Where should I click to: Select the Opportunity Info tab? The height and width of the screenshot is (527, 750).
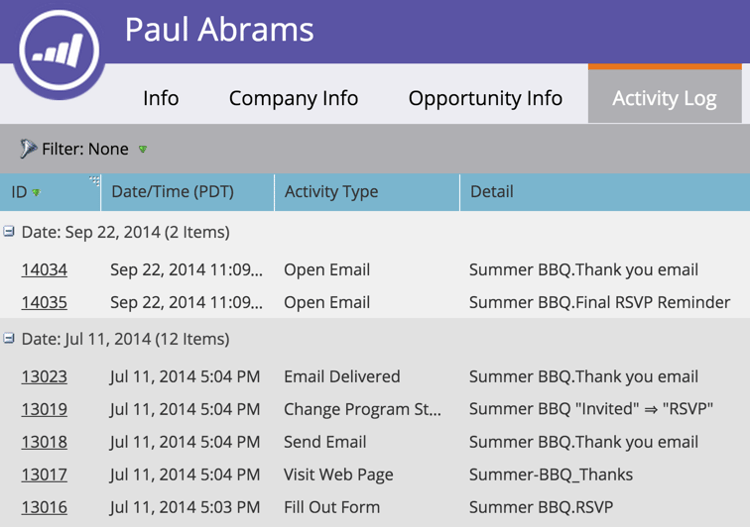pyautogui.click(x=485, y=99)
